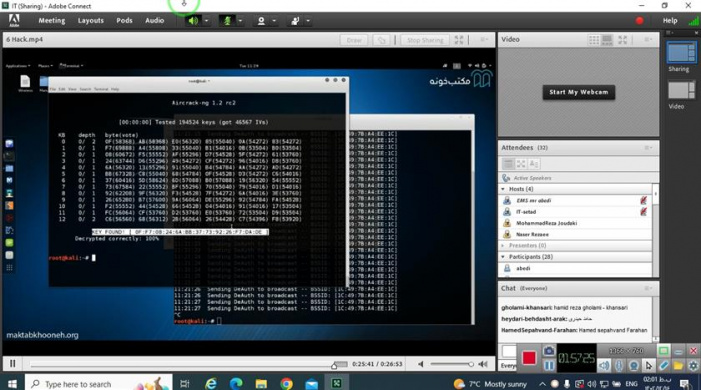
Task: Toggle the recorder system sound icon
Action: tap(604, 365)
